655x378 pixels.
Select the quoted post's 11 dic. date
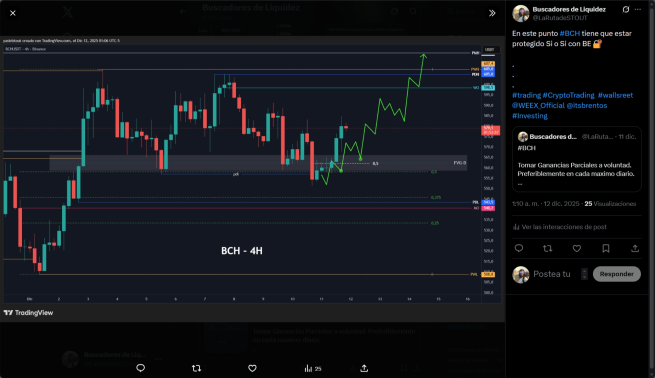627,137
